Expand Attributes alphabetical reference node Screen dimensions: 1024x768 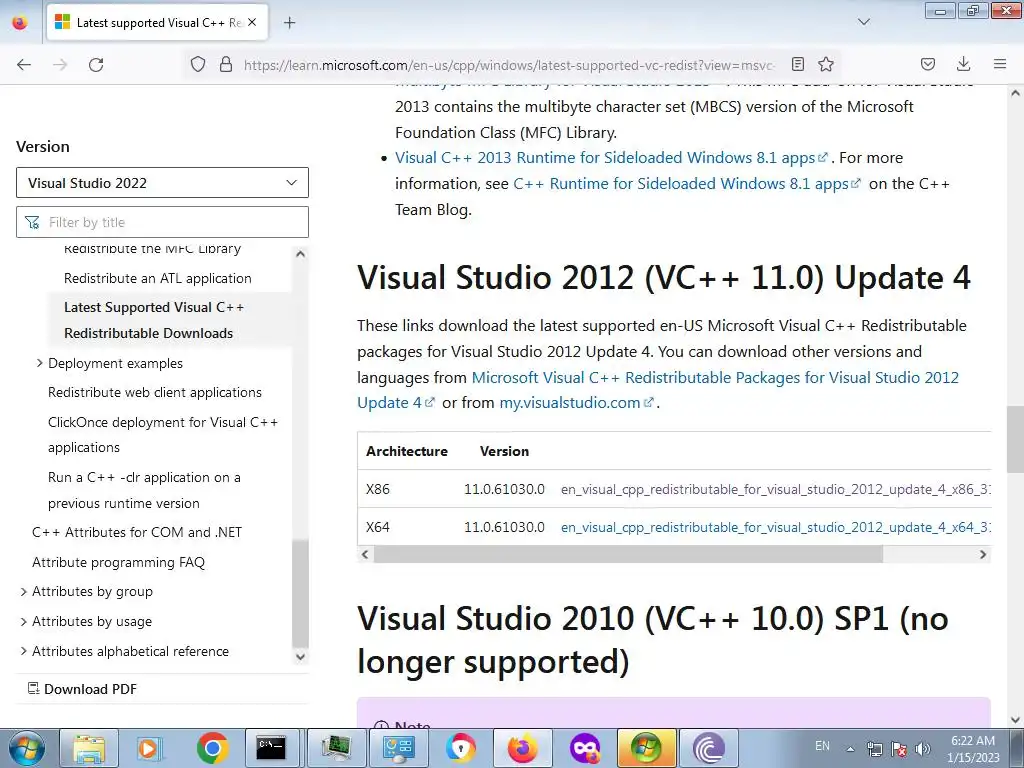[x=24, y=651]
